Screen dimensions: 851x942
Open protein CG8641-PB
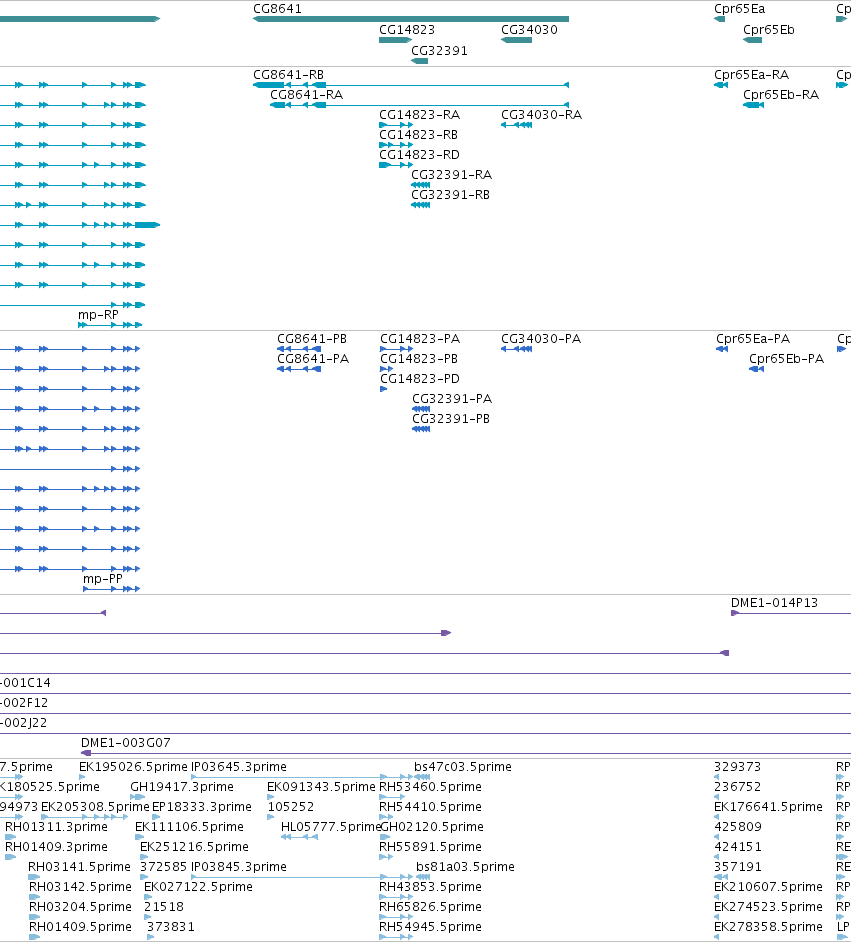pyautogui.click(x=298, y=349)
